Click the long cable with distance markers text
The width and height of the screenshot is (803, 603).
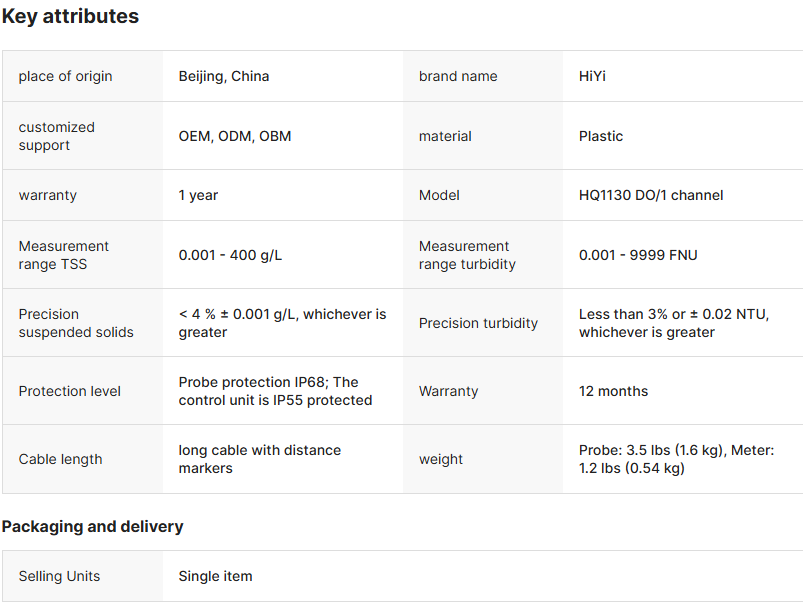click(x=260, y=459)
